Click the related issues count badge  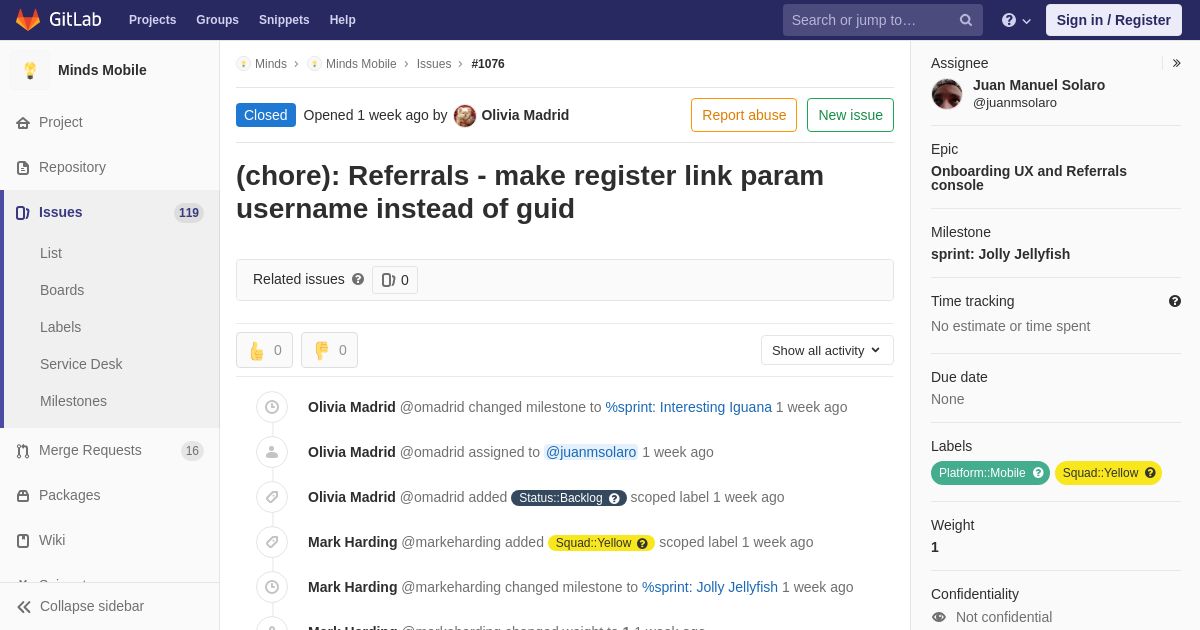coord(395,280)
